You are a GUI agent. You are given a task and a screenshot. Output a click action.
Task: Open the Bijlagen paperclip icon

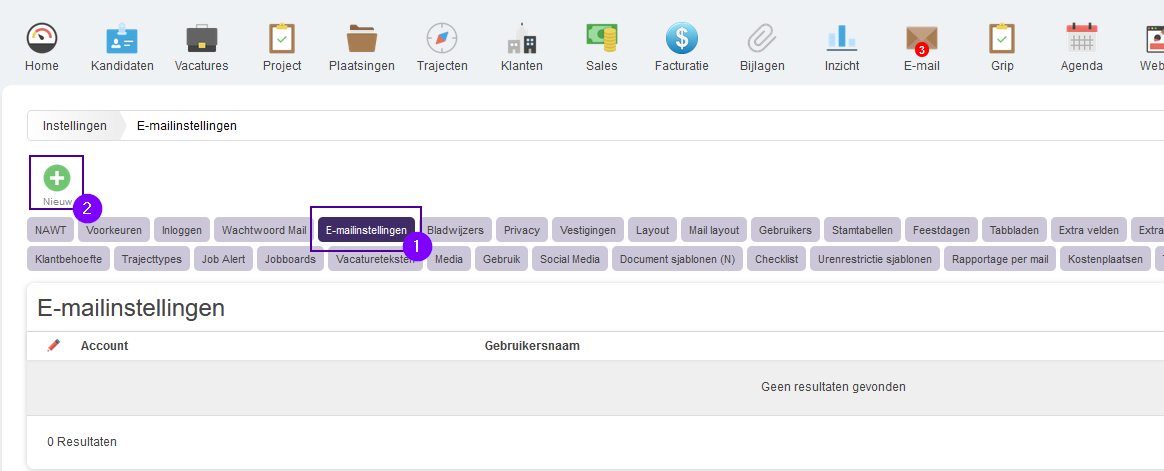(x=762, y=39)
